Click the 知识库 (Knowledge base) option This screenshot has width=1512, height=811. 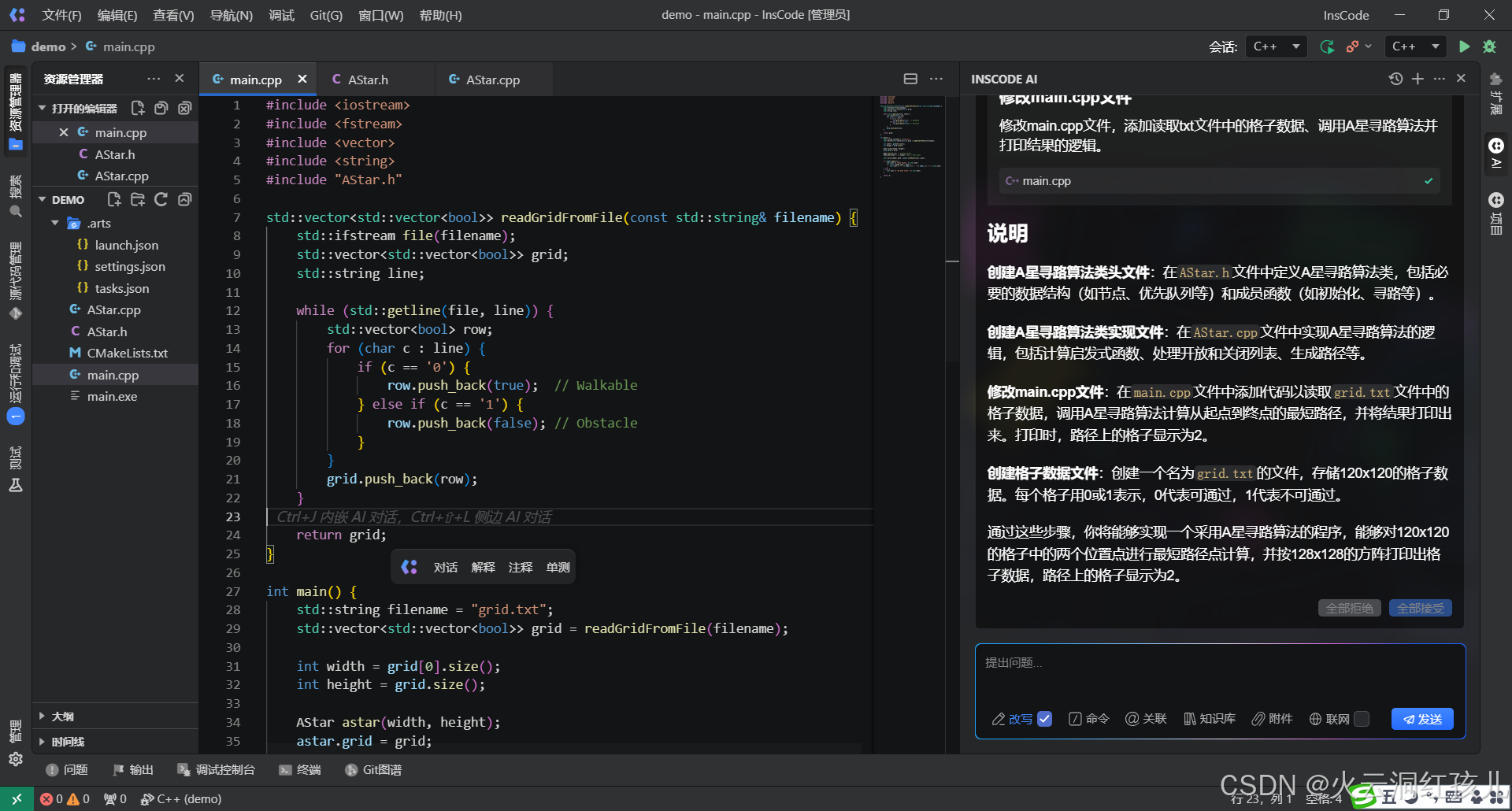(1209, 719)
